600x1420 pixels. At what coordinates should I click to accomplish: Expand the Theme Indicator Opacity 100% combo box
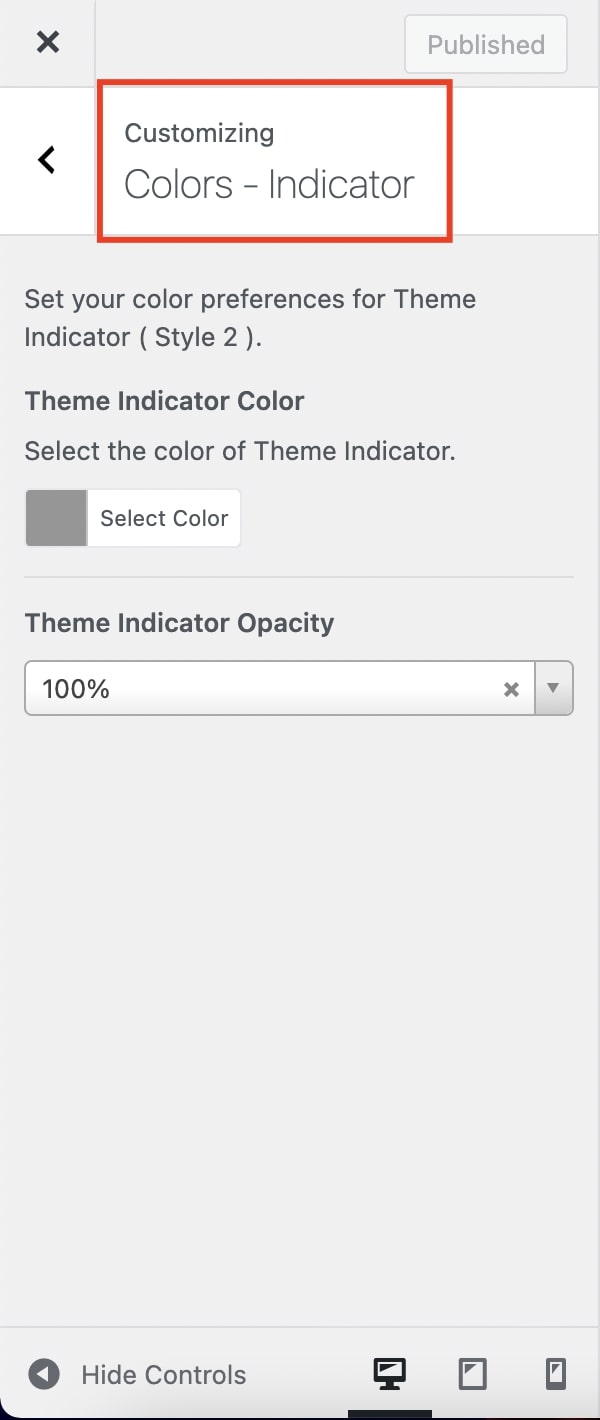click(x=299, y=688)
